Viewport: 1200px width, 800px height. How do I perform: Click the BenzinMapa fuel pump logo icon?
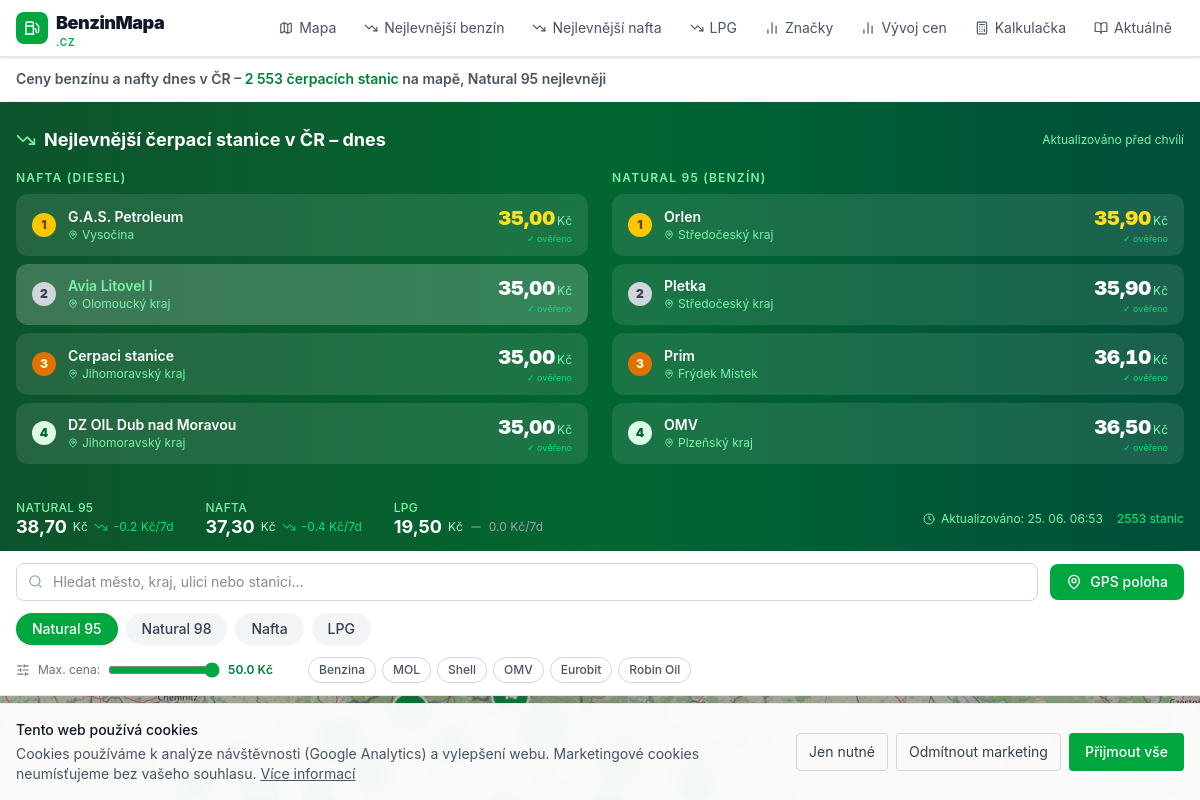pyautogui.click(x=32, y=28)
